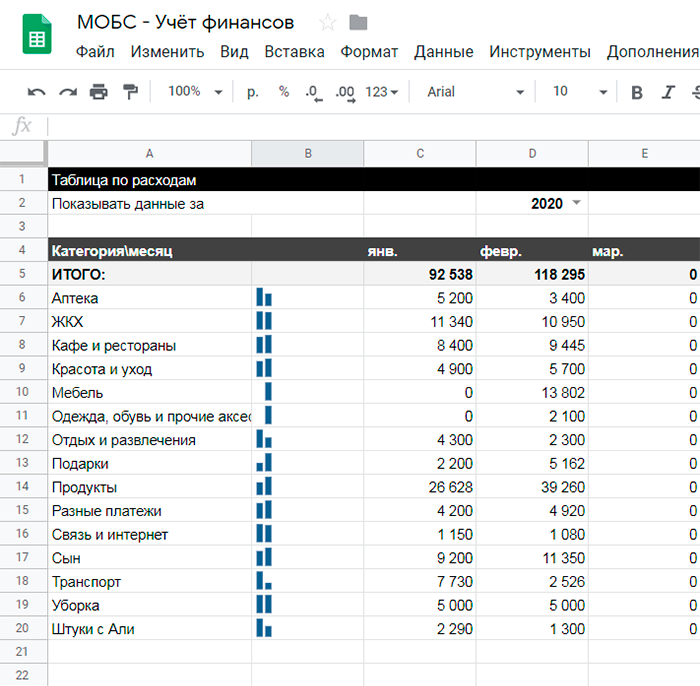Select total value 118 295
The height and width of the screenshot is (686, 700).
click(532, 274)
